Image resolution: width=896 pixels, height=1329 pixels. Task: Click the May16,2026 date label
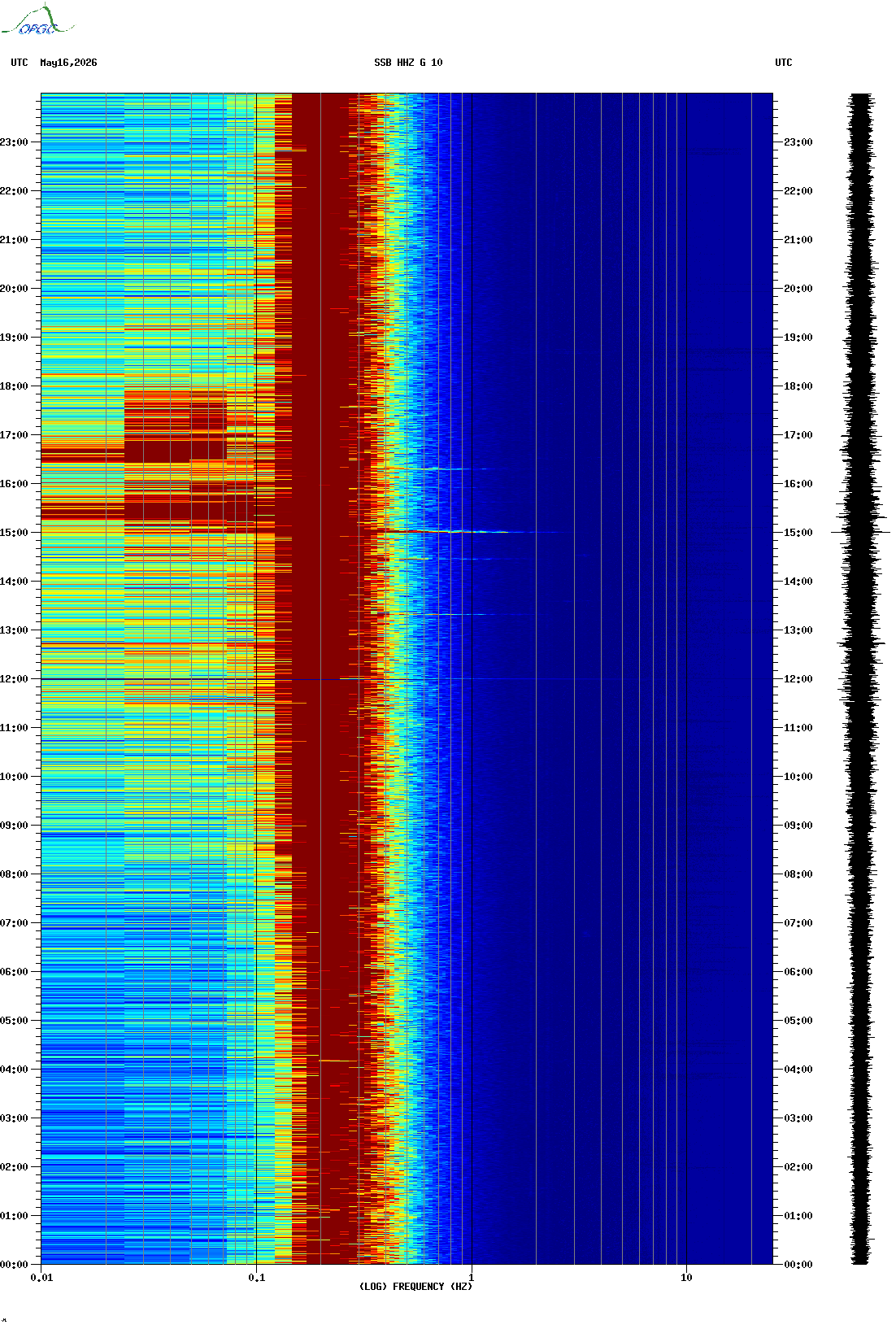point(68,63)
